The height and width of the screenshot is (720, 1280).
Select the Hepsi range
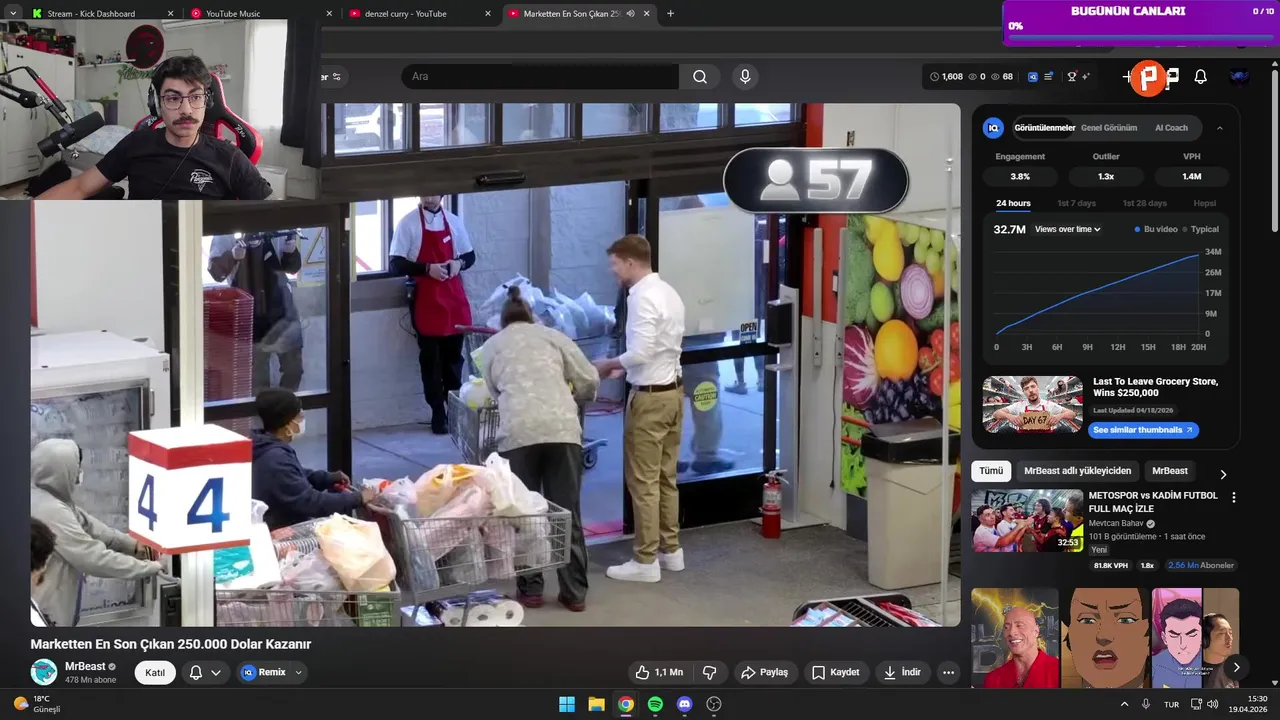coord(1205,203)
